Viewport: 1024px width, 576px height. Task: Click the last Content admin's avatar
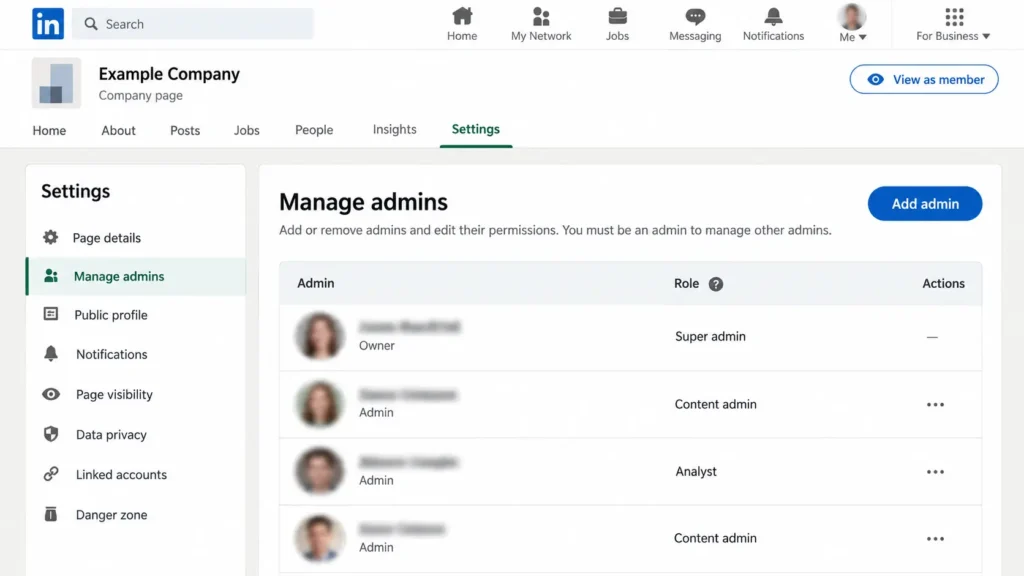pyautogui.click(x=319, y=539)
